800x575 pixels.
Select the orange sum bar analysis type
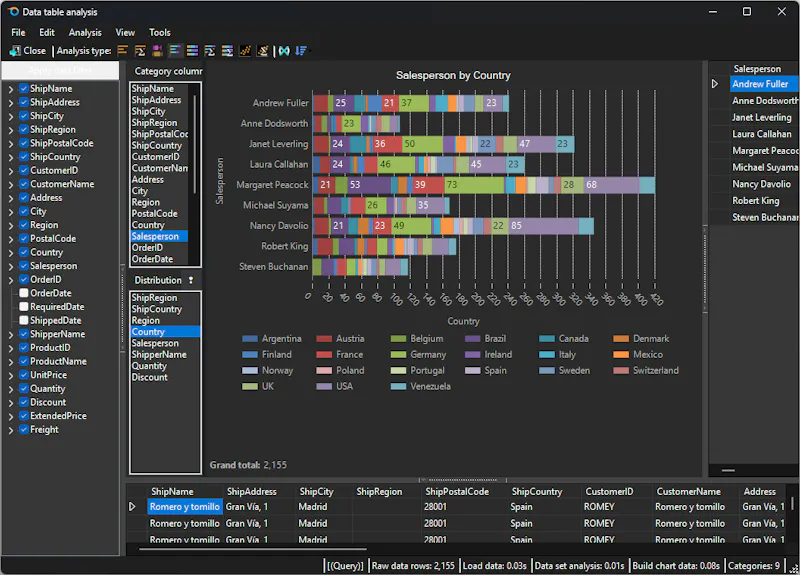pos(140,51)
